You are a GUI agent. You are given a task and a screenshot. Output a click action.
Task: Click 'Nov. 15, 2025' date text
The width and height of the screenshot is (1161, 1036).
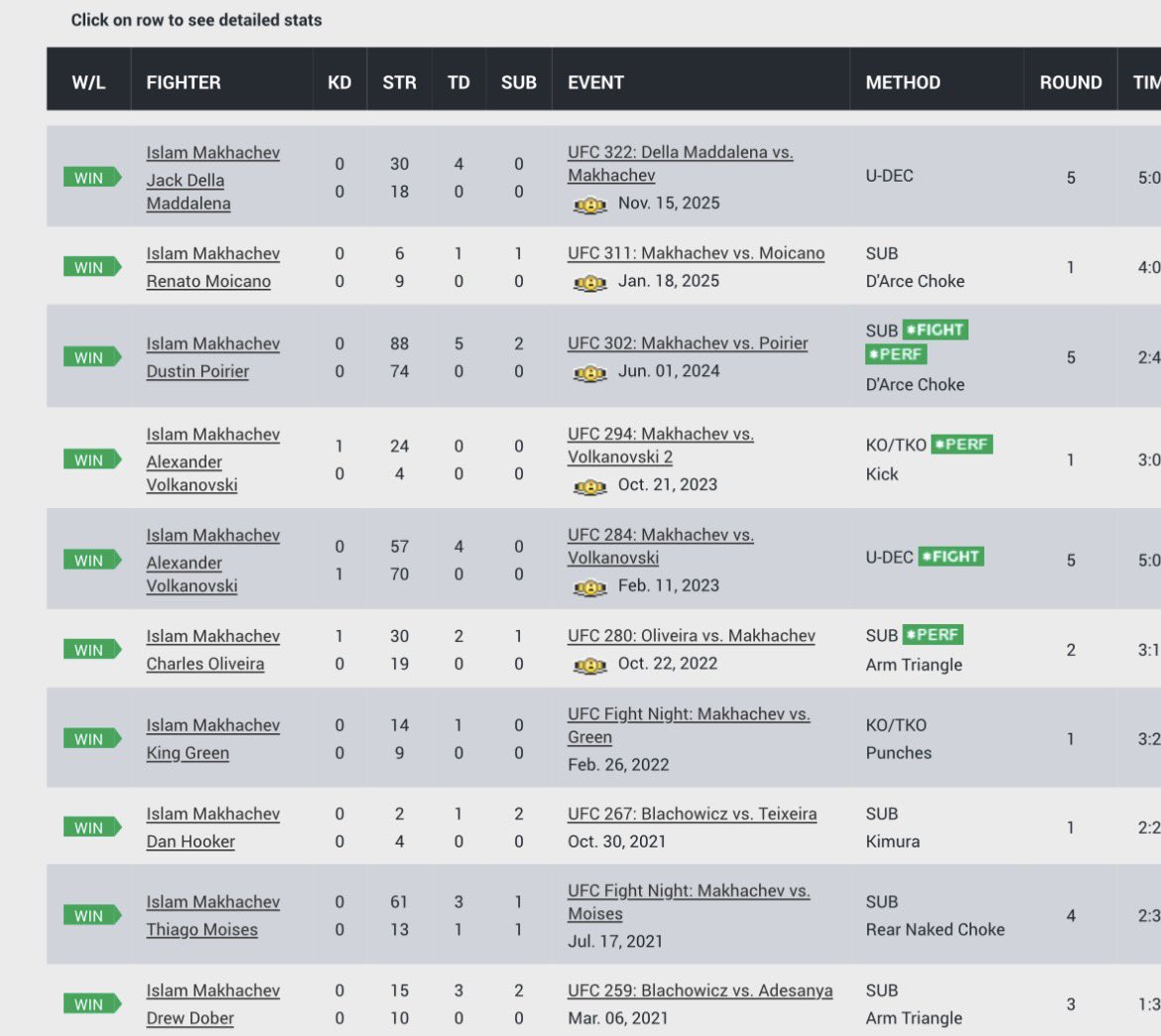point(669,202)
